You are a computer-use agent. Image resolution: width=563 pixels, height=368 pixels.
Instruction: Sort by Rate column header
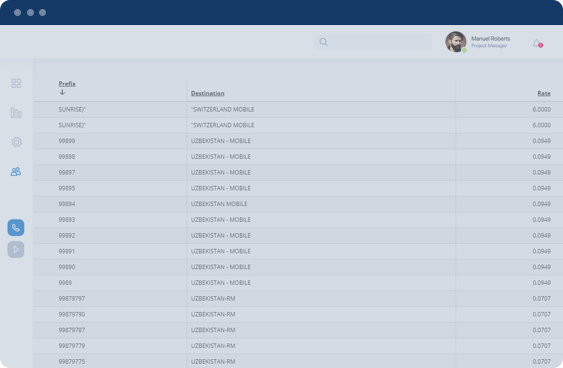coord(544,93)
